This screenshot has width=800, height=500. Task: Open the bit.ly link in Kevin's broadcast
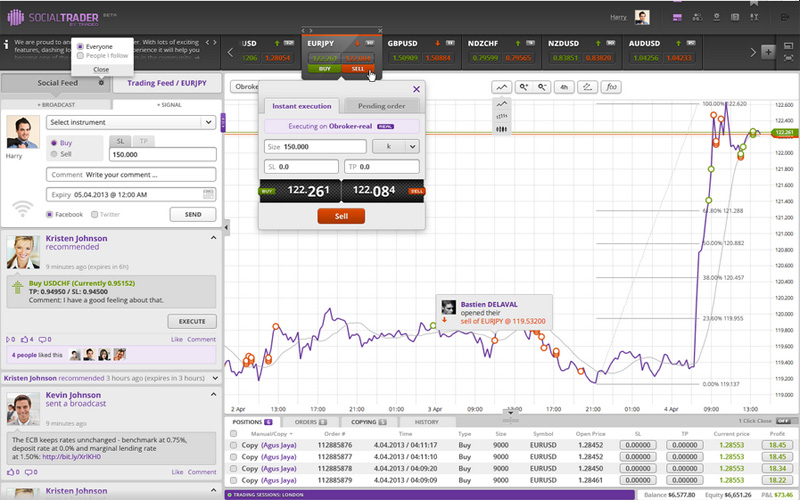(x=71, y=457)
